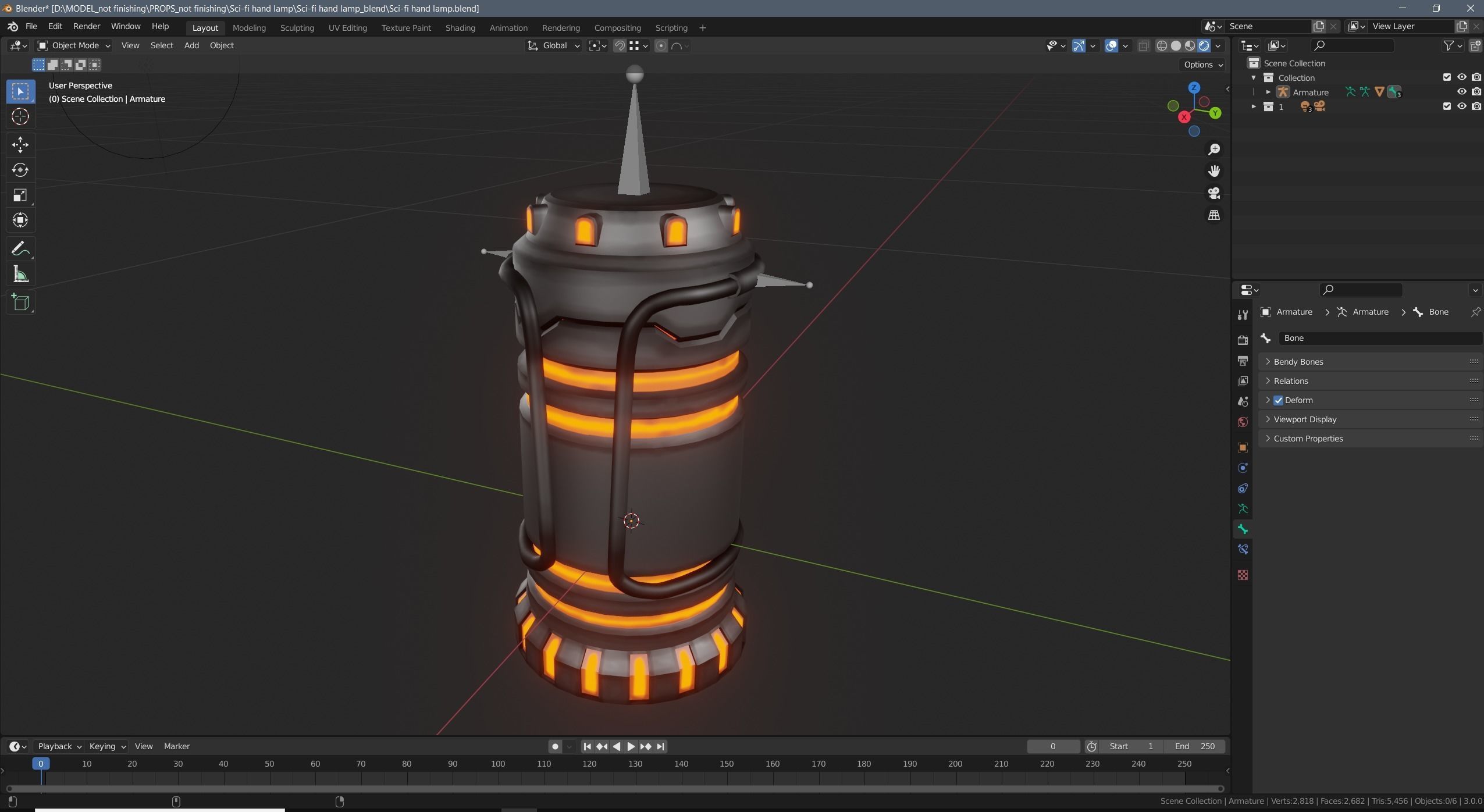The height and width of the screenshot is (812, 1484).
Task: Click the current frame number field
Action: 1053,746
